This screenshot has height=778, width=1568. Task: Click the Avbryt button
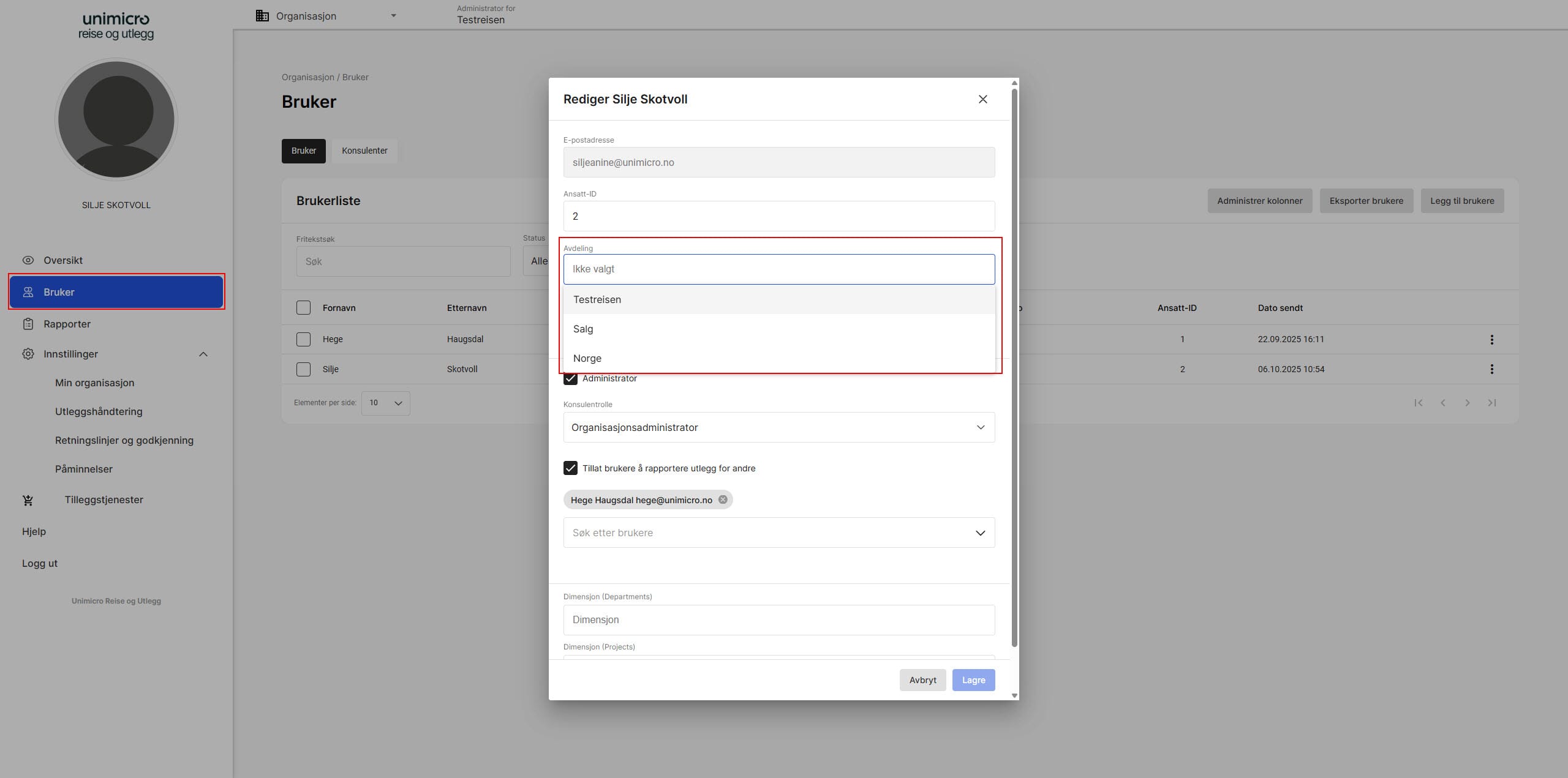(922, 680)
